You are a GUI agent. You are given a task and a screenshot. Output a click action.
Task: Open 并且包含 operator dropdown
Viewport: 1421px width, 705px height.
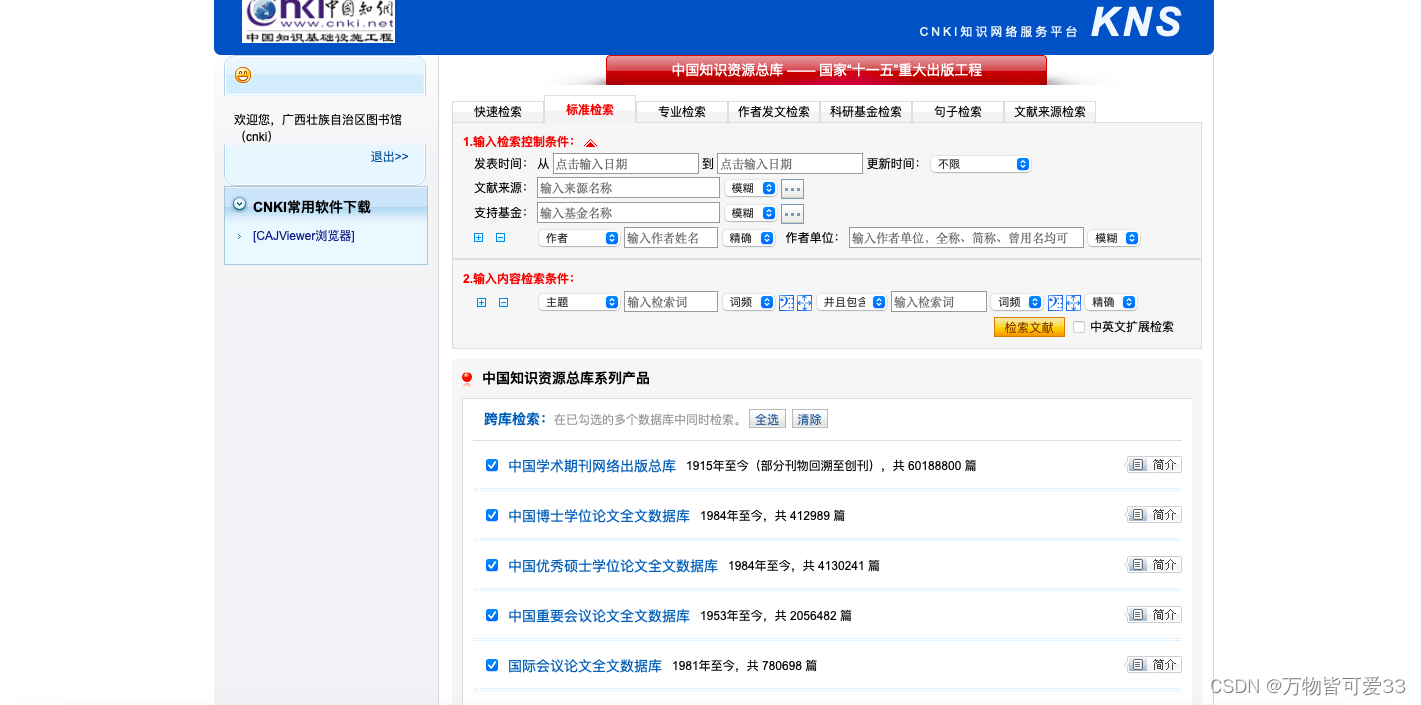[852, 302]
